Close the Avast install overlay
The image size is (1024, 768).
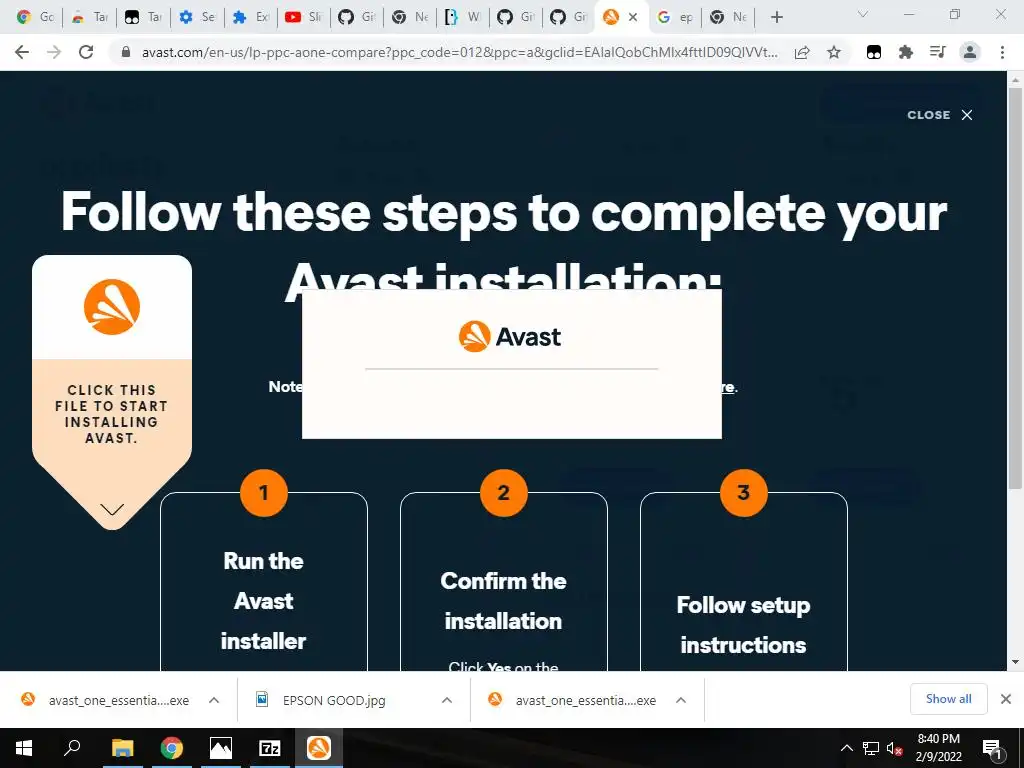click(x=940, y=115)
